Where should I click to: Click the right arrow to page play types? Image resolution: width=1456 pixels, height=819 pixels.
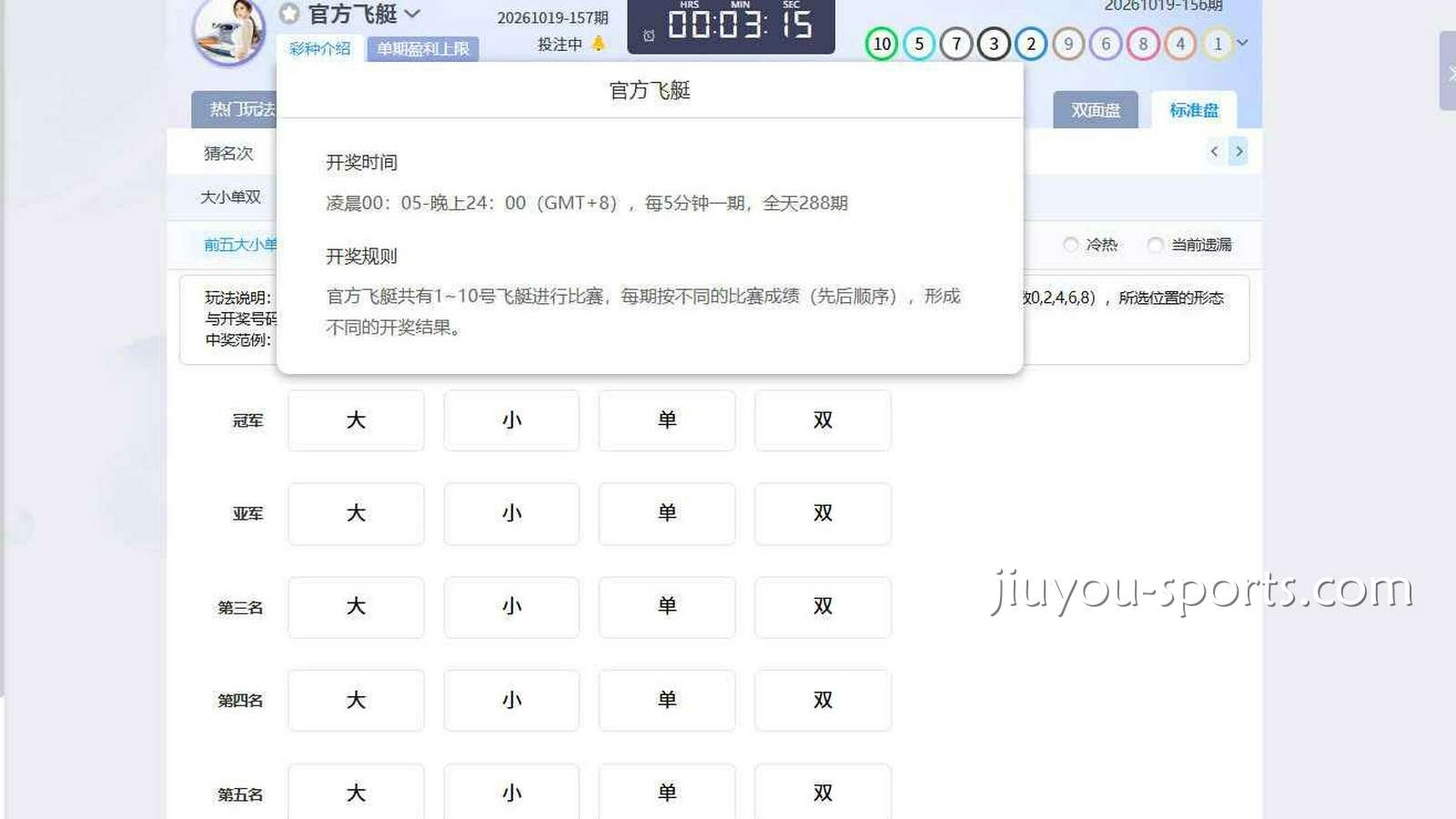(x=1239, y=151)
